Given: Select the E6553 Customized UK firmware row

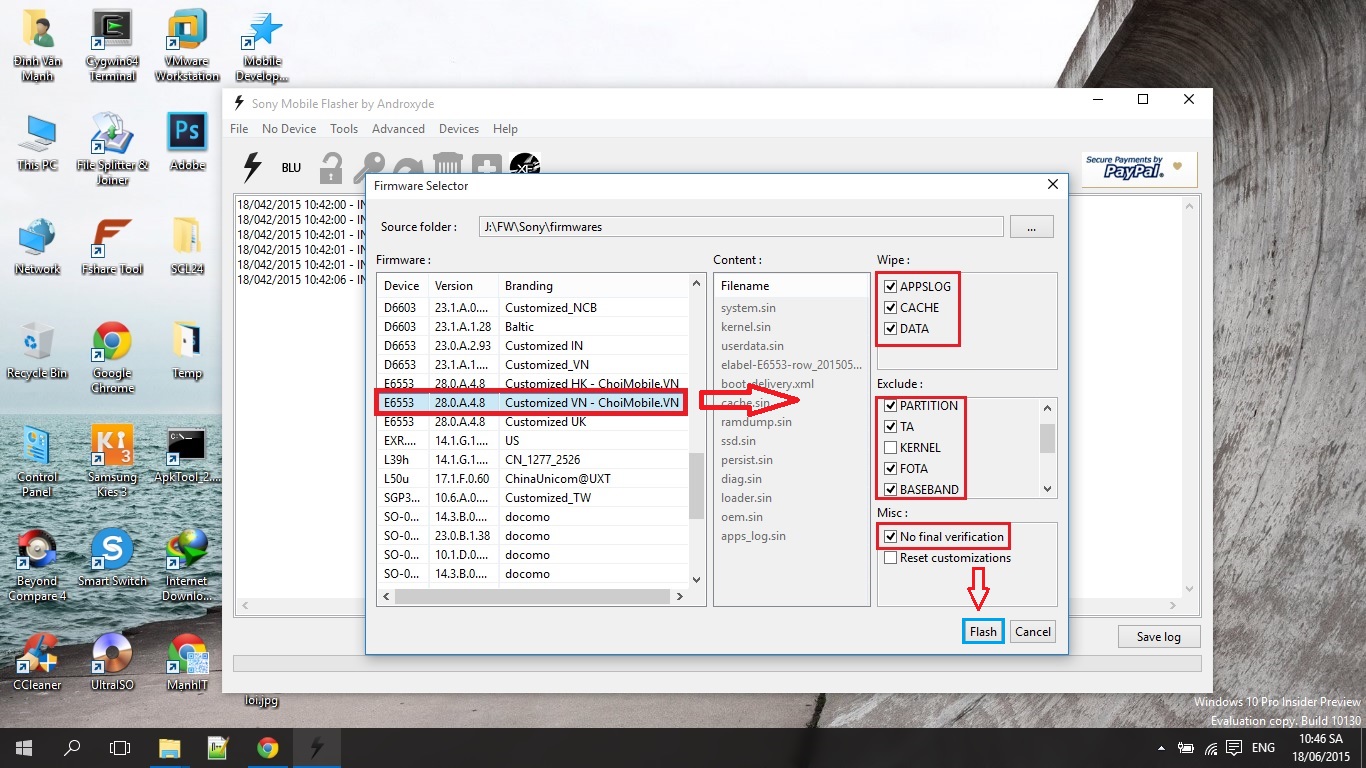Looking at the screenshot, I should pos(531,422).
